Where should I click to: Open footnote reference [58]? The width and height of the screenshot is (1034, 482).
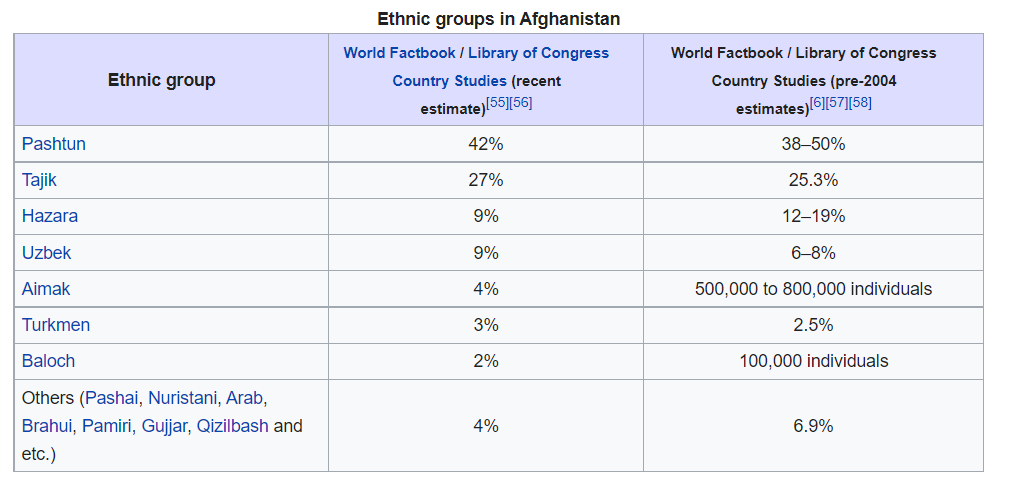(x=860, y=103)
